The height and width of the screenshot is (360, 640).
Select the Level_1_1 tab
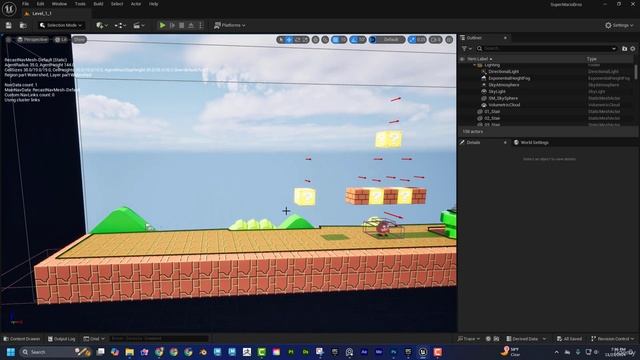(x=42, y=13)
